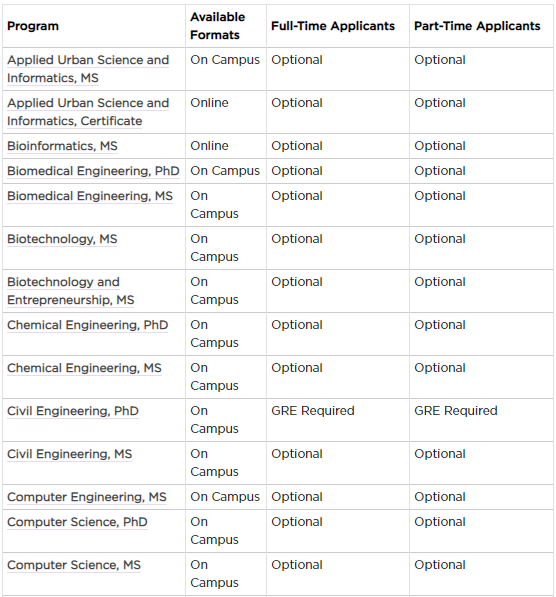Click the Available Formats column header
The width and height of the screenshot is (556, 597).
click(x=218, y=26)
